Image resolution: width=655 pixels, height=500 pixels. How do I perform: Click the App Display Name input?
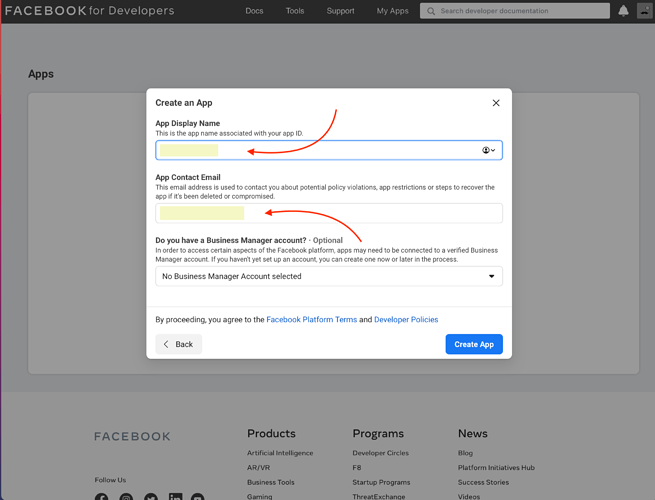329,150
